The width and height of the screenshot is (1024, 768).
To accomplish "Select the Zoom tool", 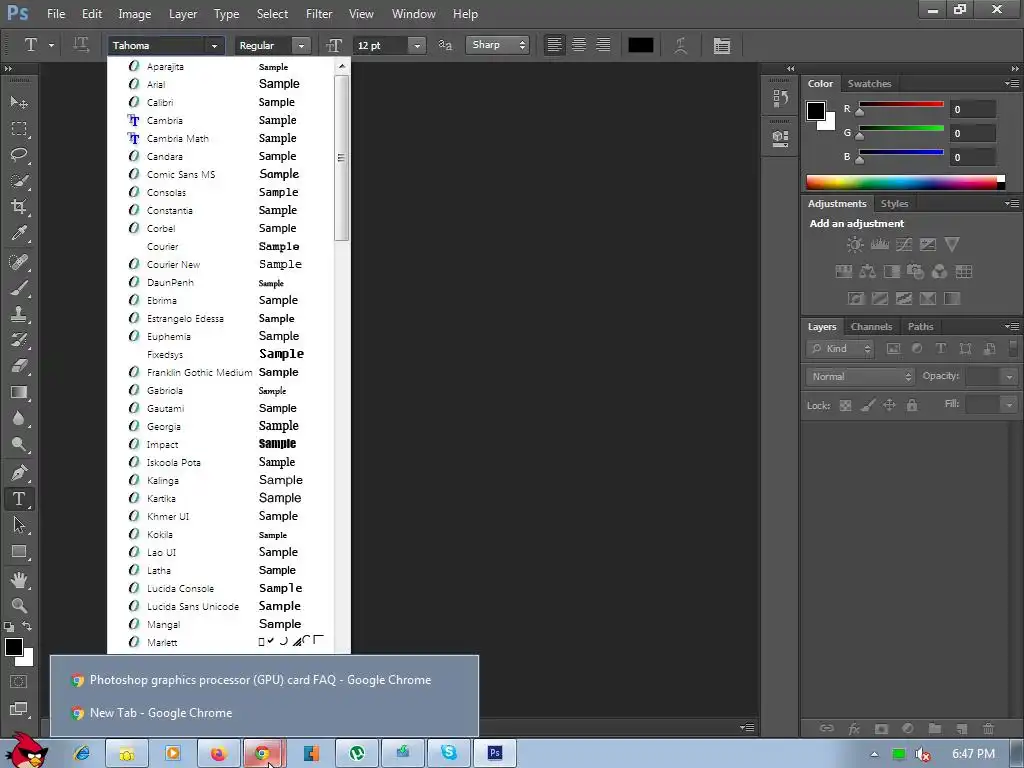I will click(x=19, y=605).
